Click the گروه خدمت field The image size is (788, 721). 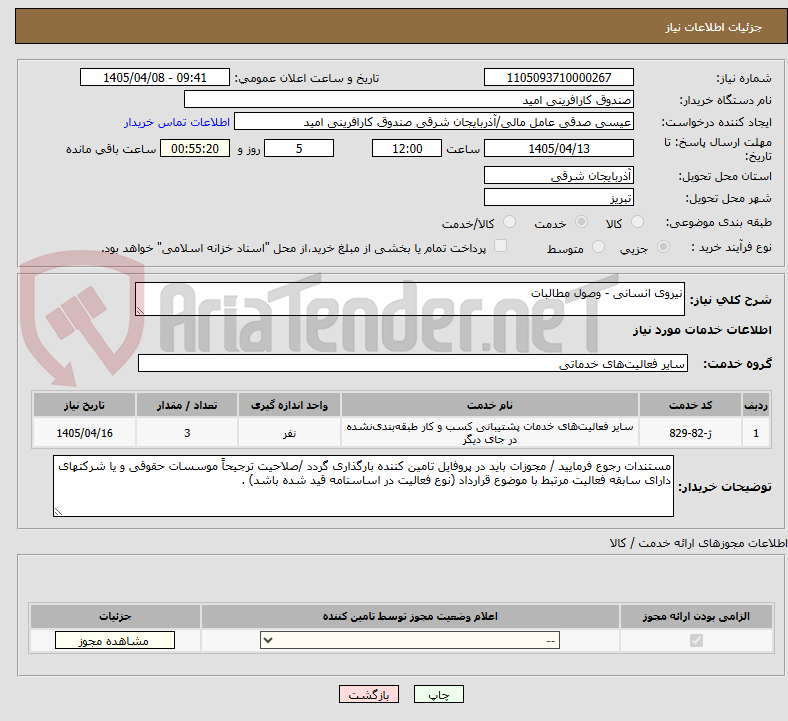[x=413, y=363]
